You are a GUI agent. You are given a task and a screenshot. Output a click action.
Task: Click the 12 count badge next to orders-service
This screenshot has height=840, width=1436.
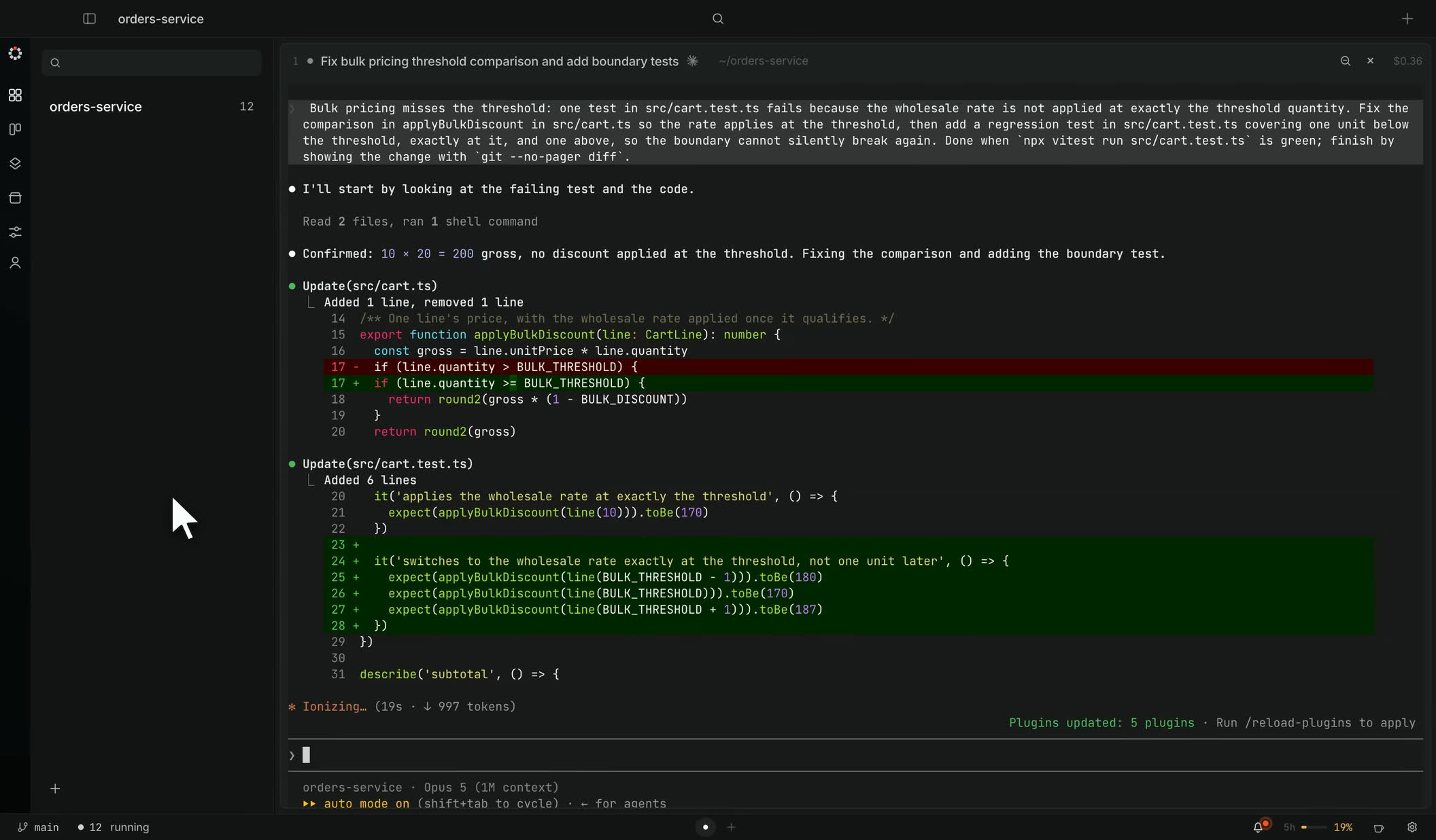[x=246, y=107]
